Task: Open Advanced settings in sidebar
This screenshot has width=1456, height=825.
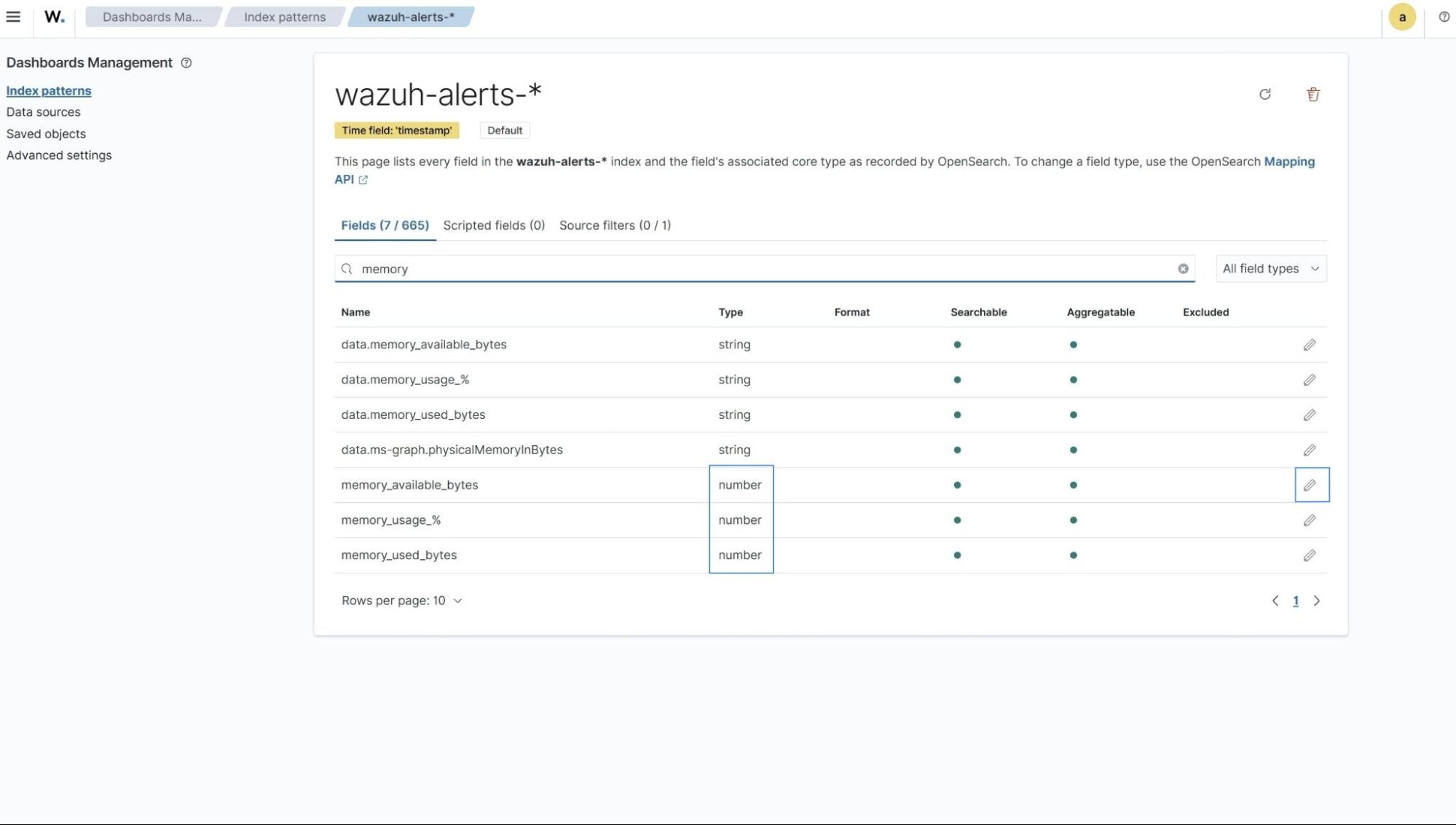Action: click(x=59, y=155)
